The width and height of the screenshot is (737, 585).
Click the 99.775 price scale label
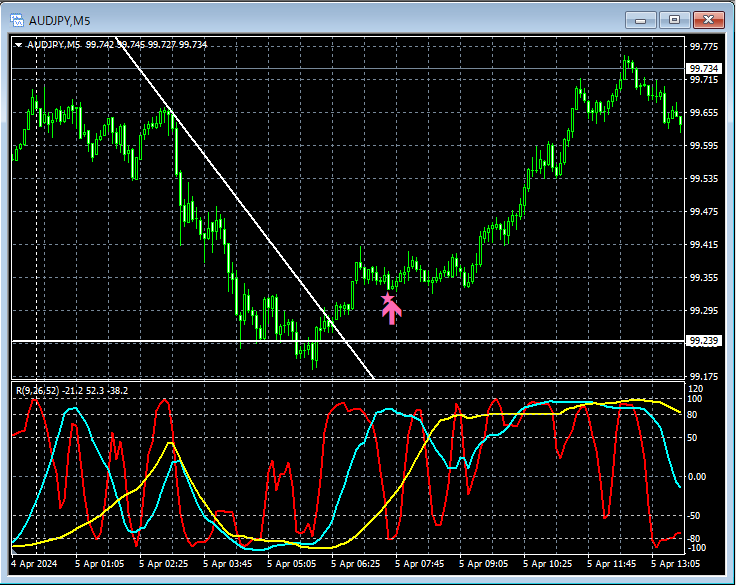(704, 46)
